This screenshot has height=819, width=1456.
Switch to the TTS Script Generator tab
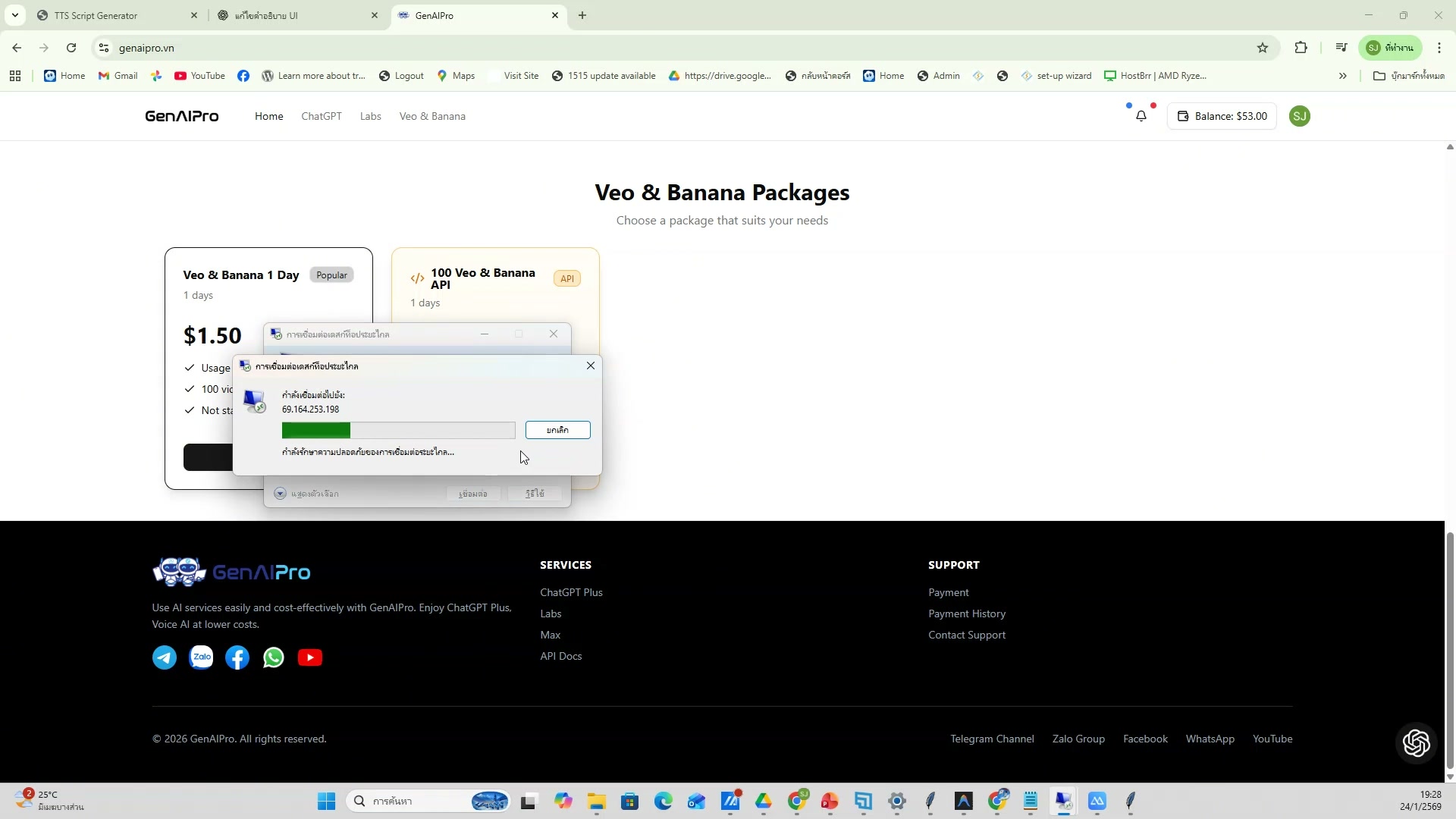click(x=96, y=15)
